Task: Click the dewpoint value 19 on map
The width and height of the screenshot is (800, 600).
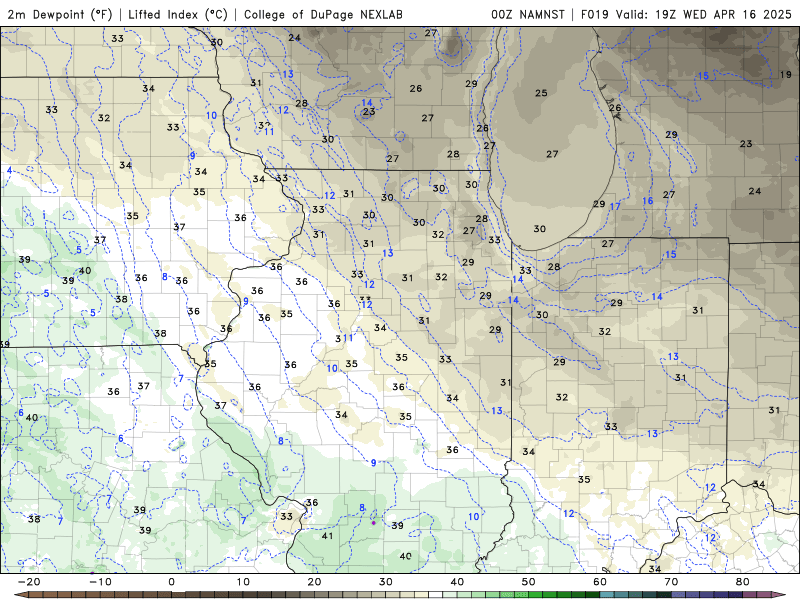Action: [x=786, y=74]
